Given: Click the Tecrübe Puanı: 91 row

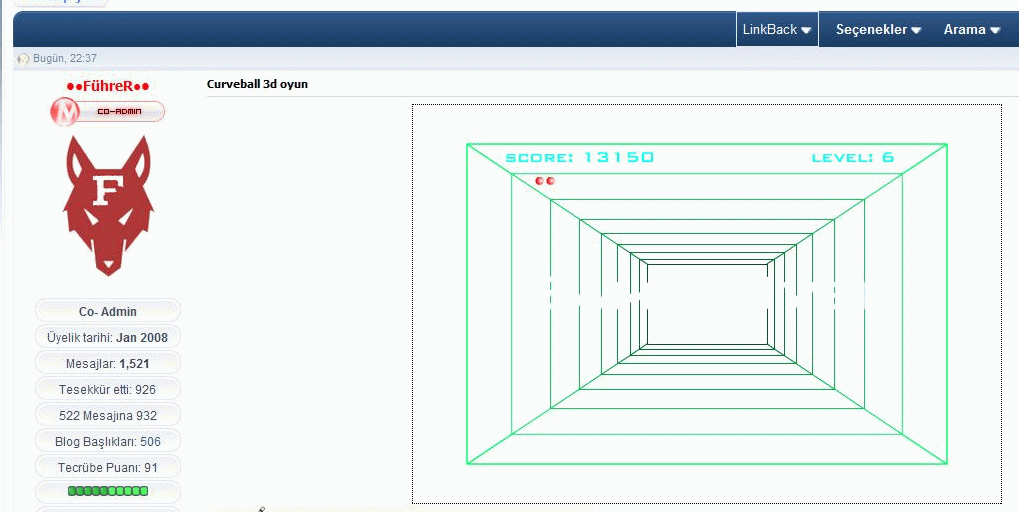Looking at the screenshot, I should (107, 468).
